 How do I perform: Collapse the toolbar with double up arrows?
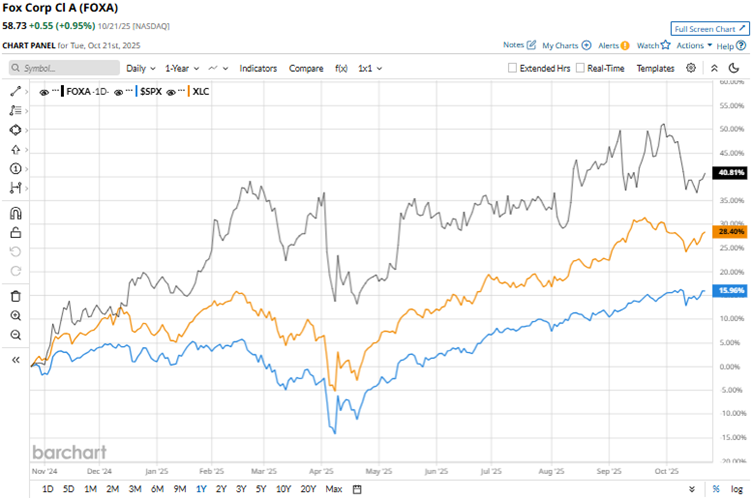(x=714, y=68)
